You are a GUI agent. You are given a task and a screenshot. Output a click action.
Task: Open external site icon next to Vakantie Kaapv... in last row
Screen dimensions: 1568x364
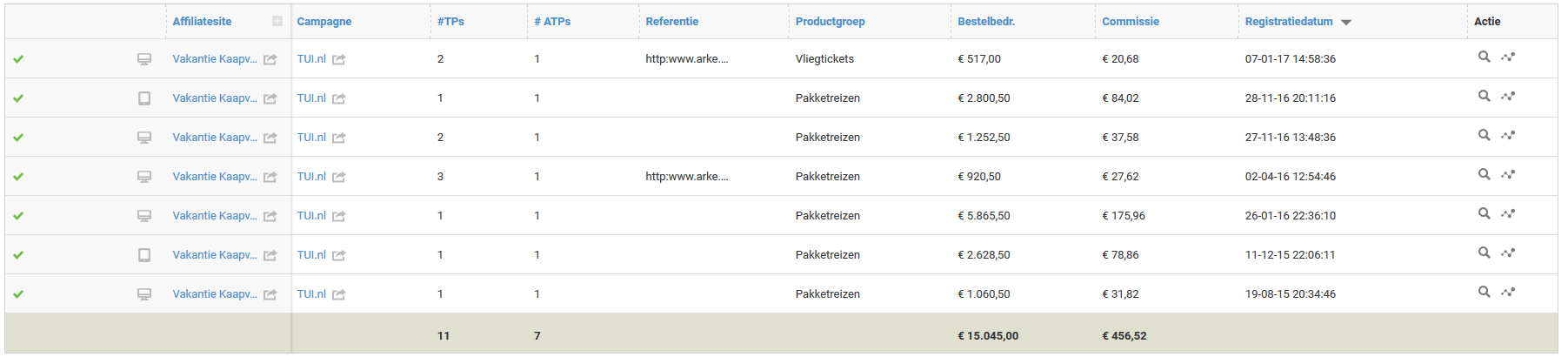tap(270, 294)
